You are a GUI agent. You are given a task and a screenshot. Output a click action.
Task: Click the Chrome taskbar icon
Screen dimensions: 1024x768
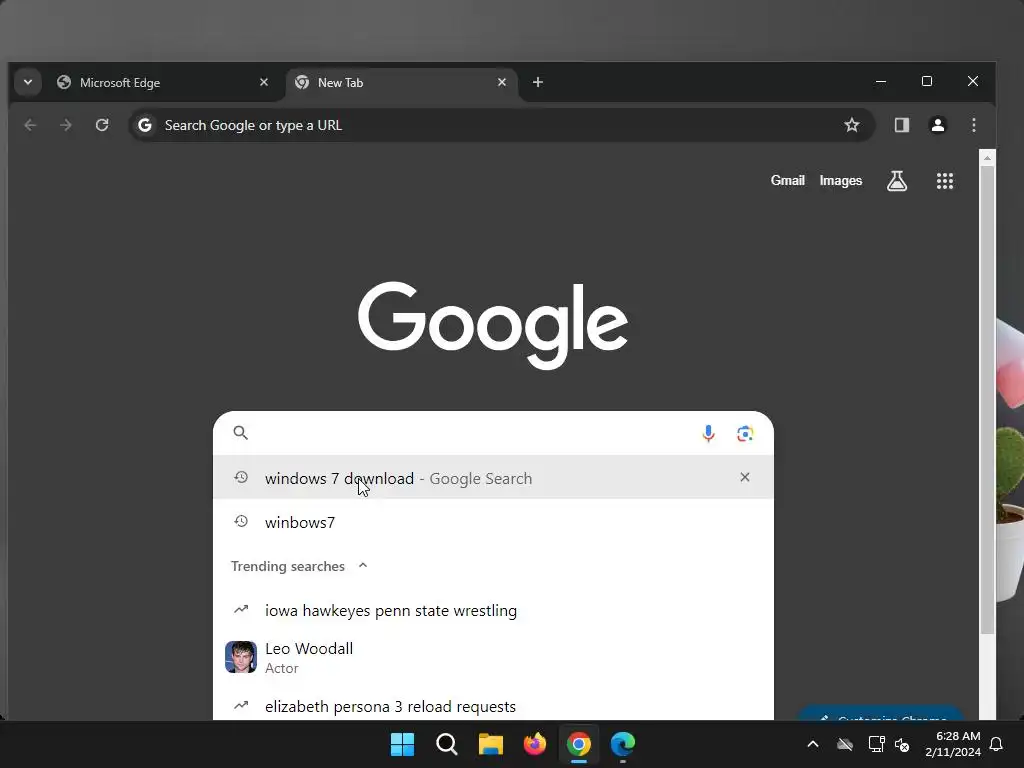tap(579, 744)
